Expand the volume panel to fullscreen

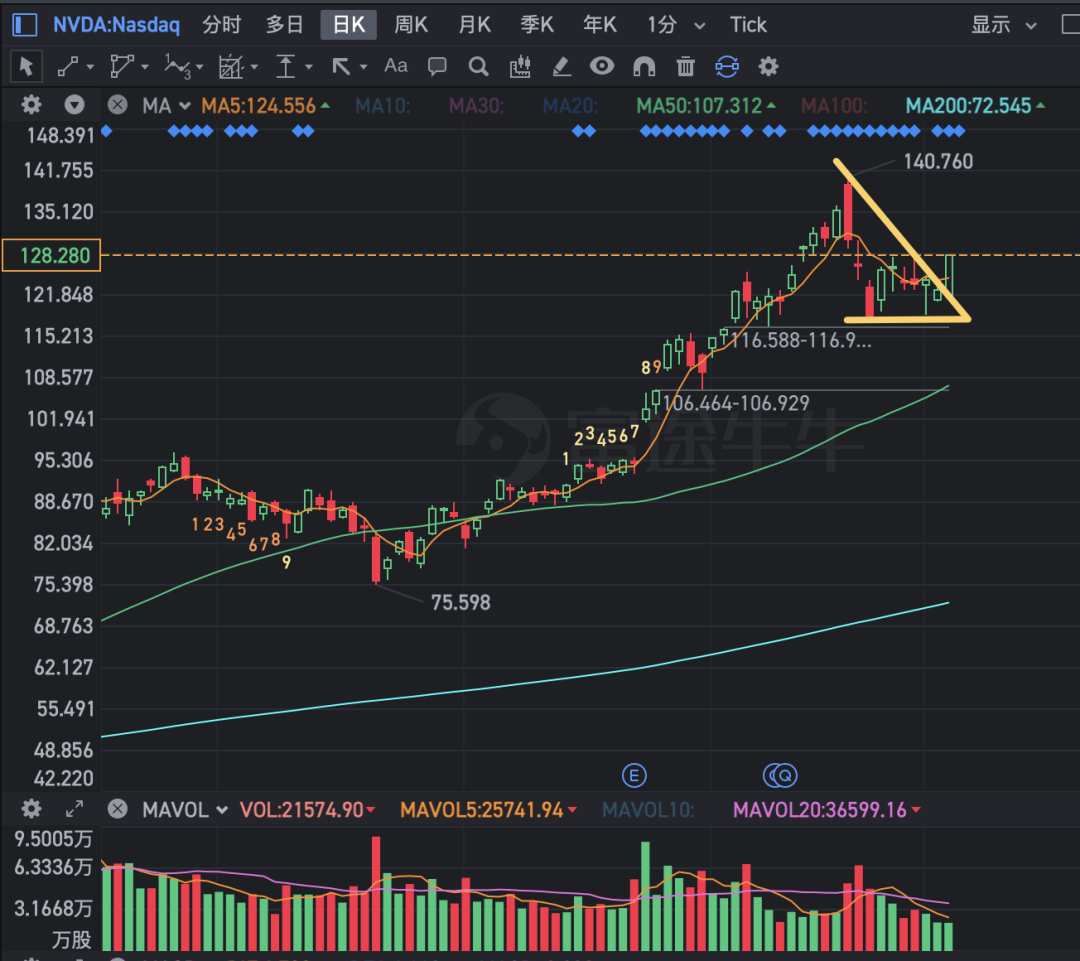pyautogui.click(x=74, y=809)
